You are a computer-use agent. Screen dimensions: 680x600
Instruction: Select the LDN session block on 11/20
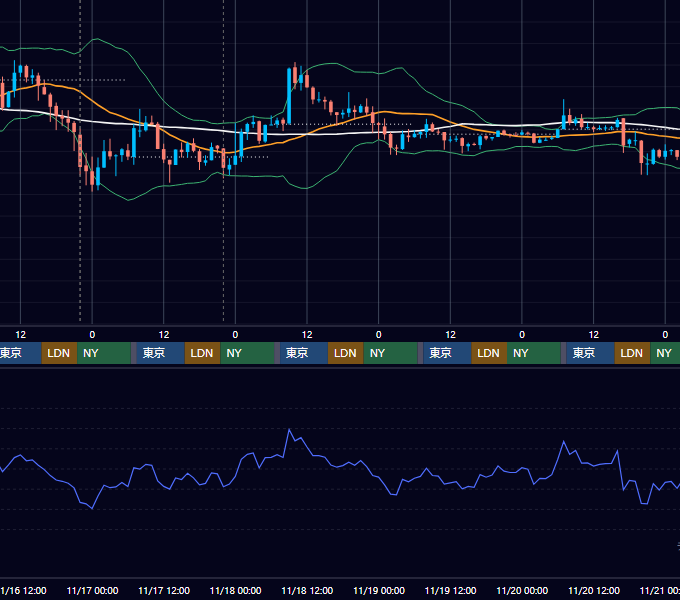click(x=632, y=353)
